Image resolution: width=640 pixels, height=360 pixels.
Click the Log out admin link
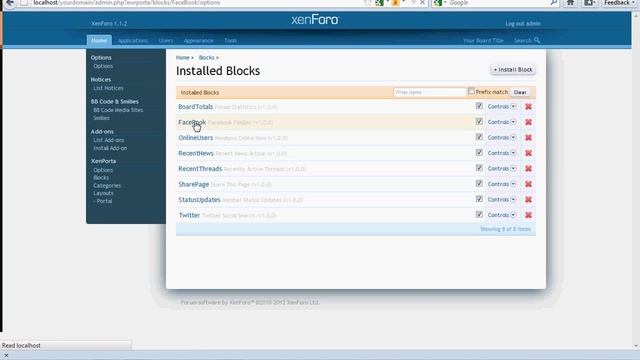tap(522, 24)
